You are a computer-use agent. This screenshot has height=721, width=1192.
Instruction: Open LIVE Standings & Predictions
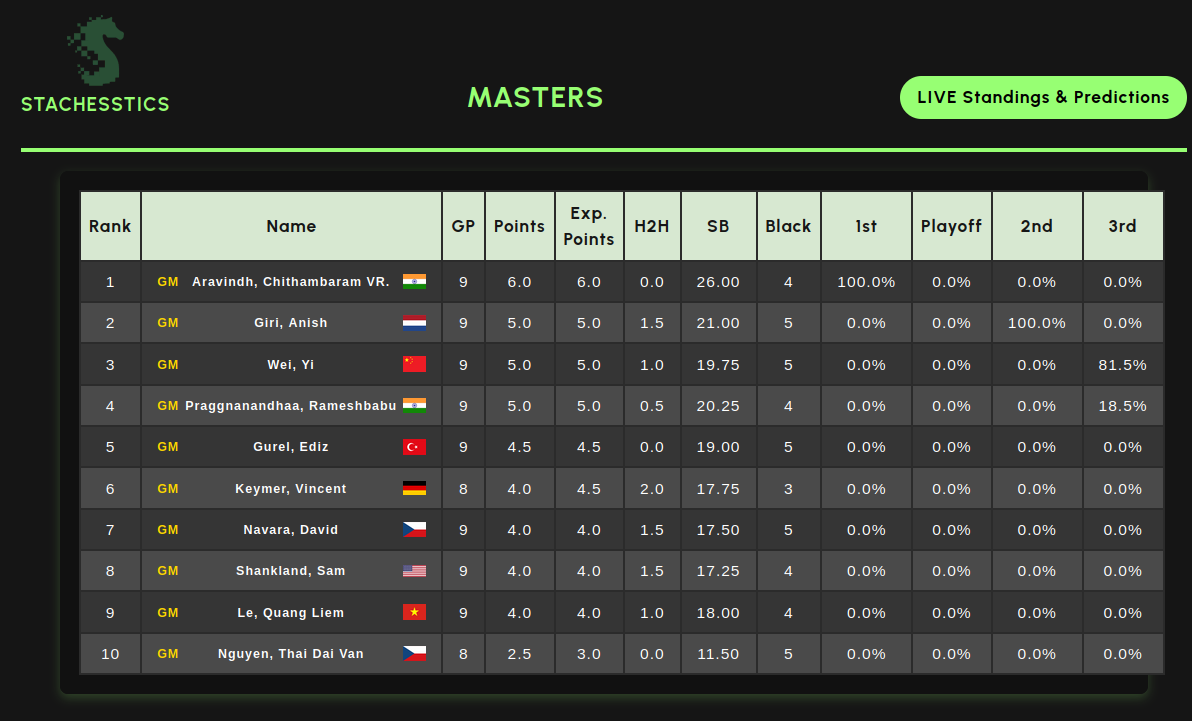click(x=1043, y=98)
